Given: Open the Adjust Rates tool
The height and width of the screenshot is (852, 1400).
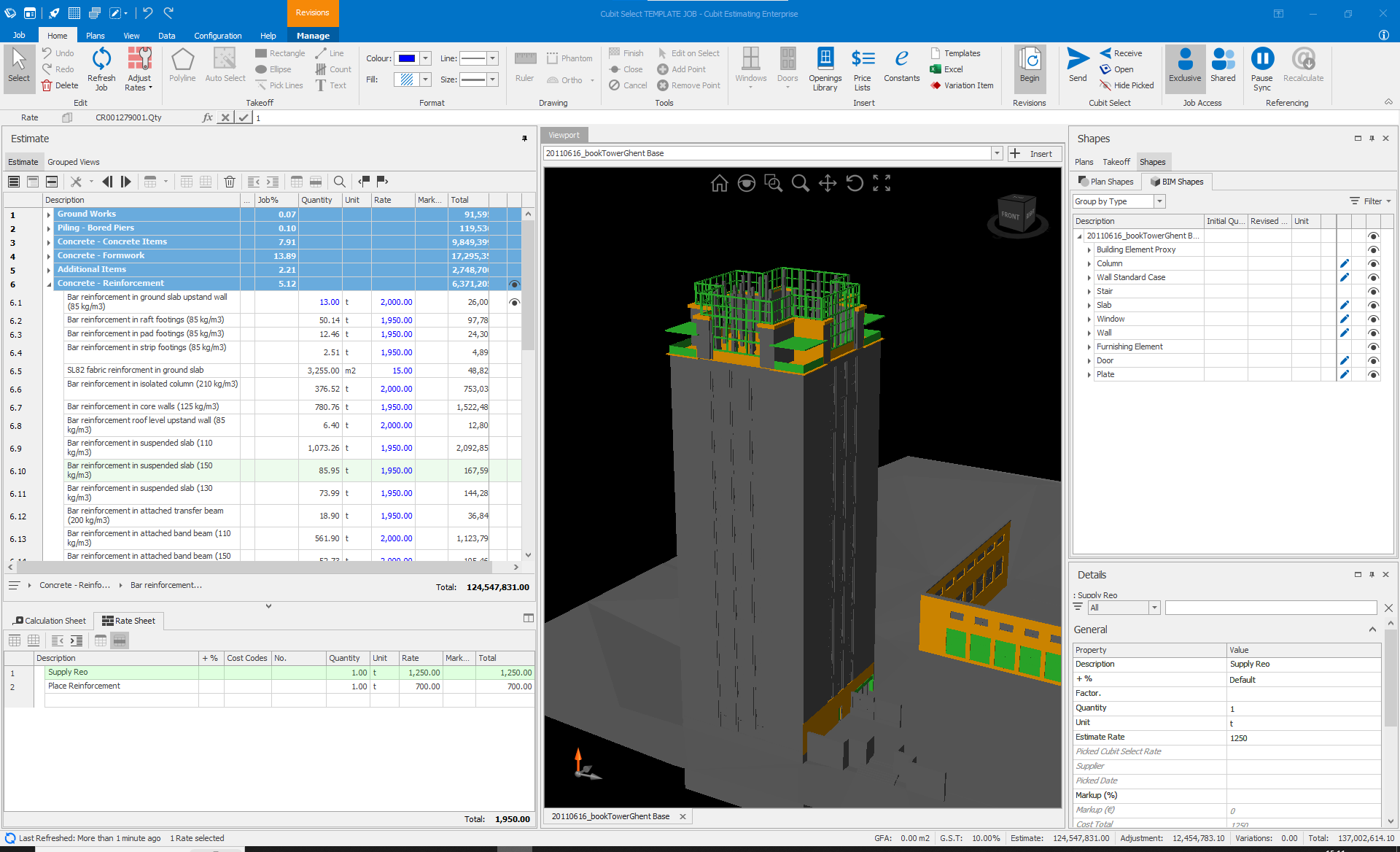Looking at the screenshot, I should (x=139, y=69).
